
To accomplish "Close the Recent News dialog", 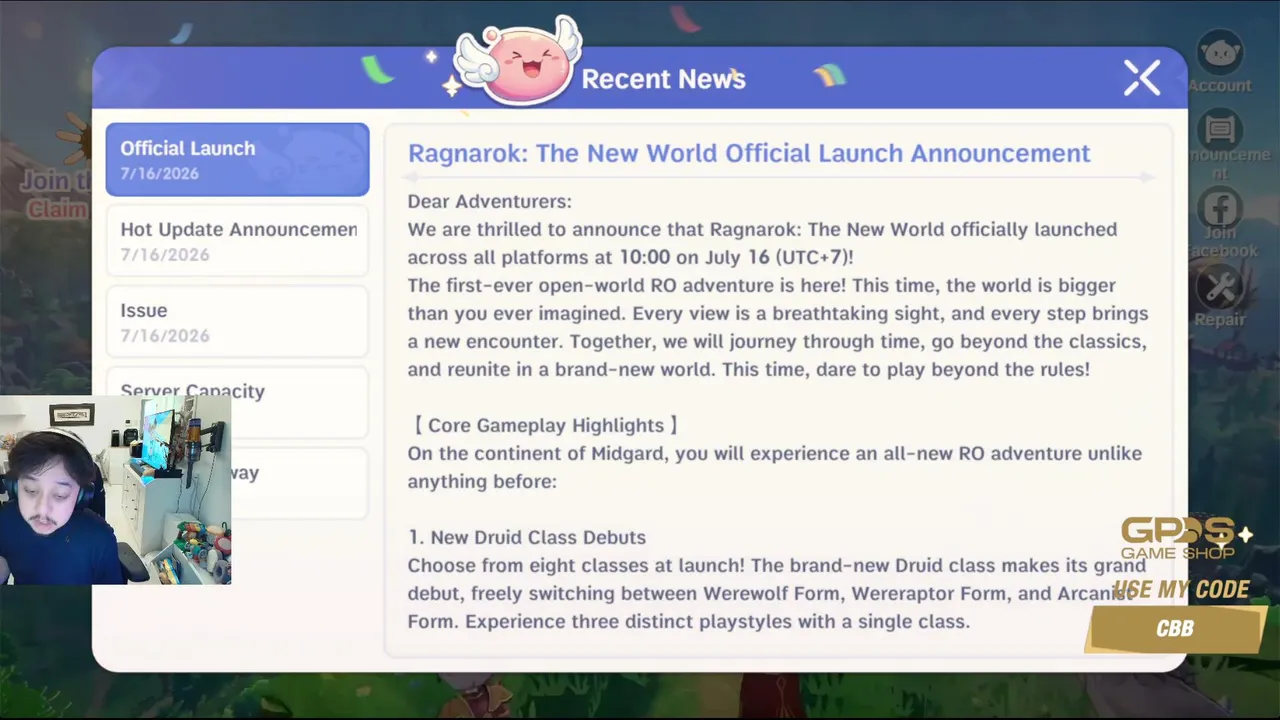I will tap(1141, 78).
